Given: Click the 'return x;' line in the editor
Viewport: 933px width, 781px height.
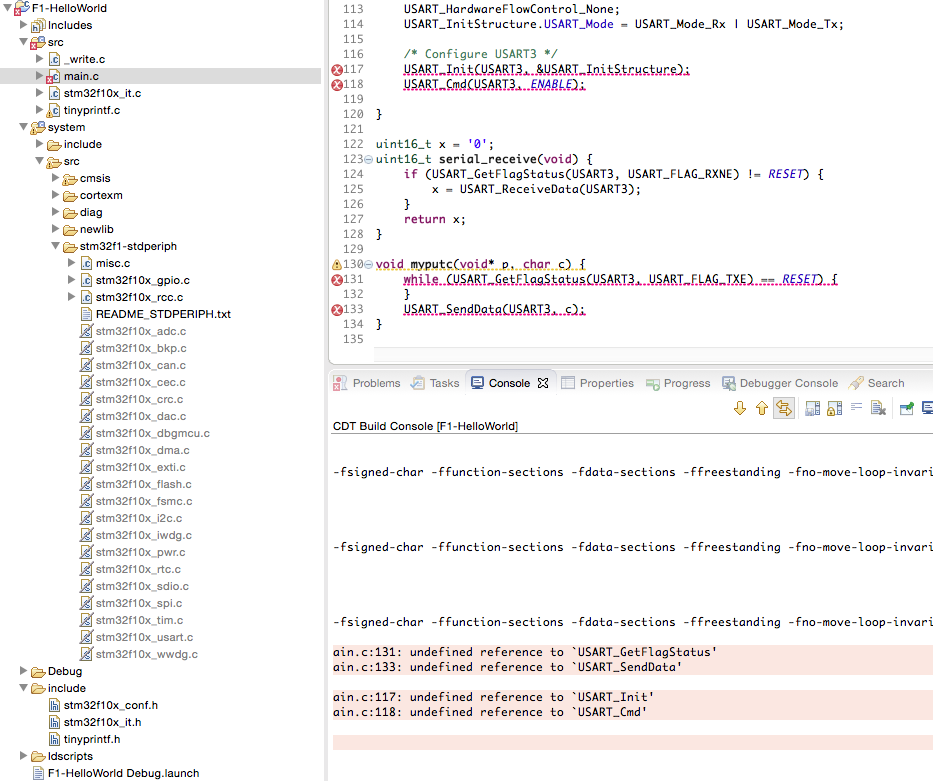Looking at the screenshot, I should coord(434,219).
